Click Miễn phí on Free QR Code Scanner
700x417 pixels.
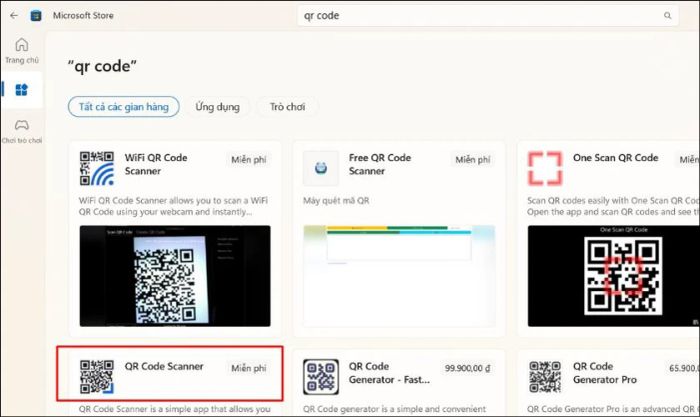472,159
